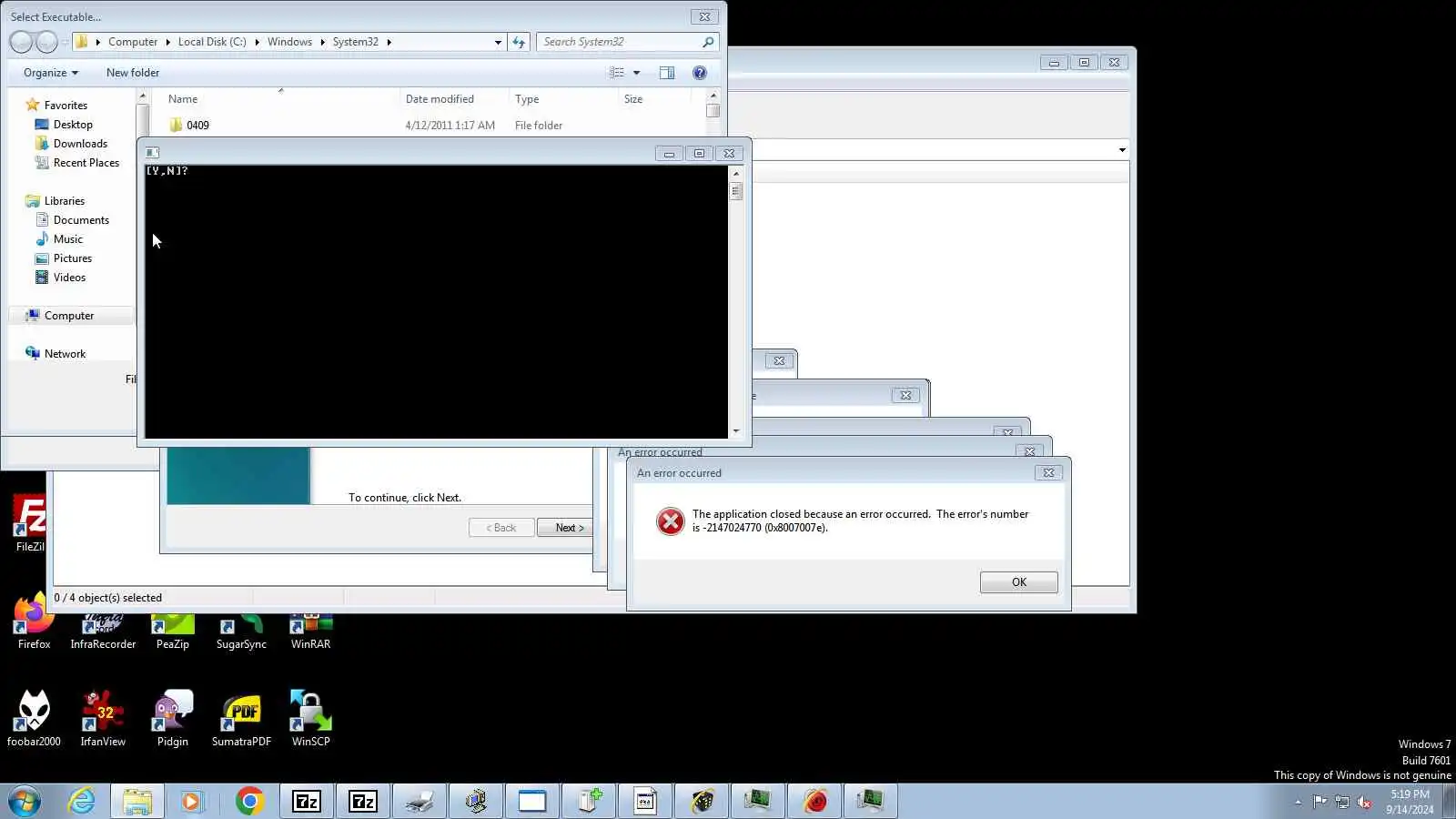Select Computer in the navigation pane
This screenshot has height=819, width=1456.
click(69, 316)
